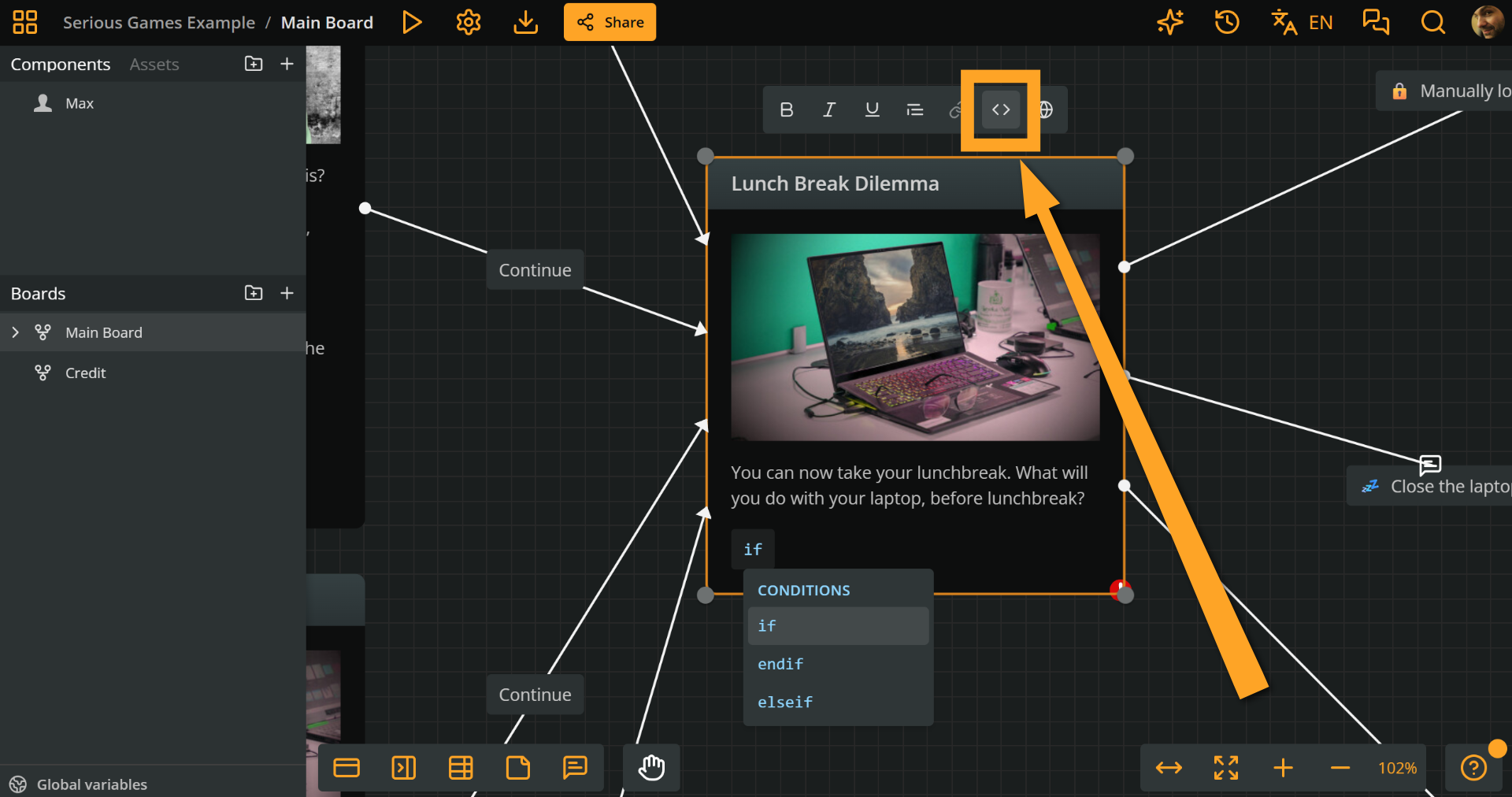Viewport: 1512px width, 797px height.
Task: Open the version history clock icon
Action: click(1227, 22)
